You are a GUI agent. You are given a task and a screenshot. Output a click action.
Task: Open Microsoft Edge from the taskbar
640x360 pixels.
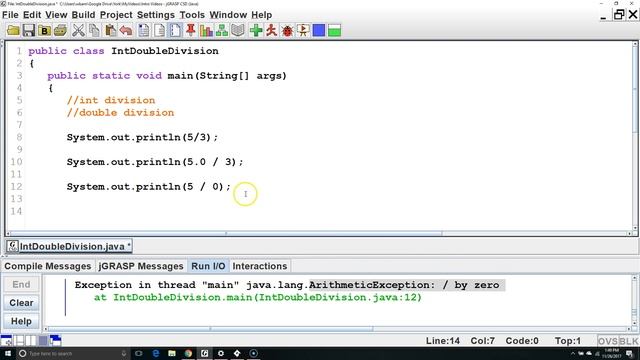(156, 353)
